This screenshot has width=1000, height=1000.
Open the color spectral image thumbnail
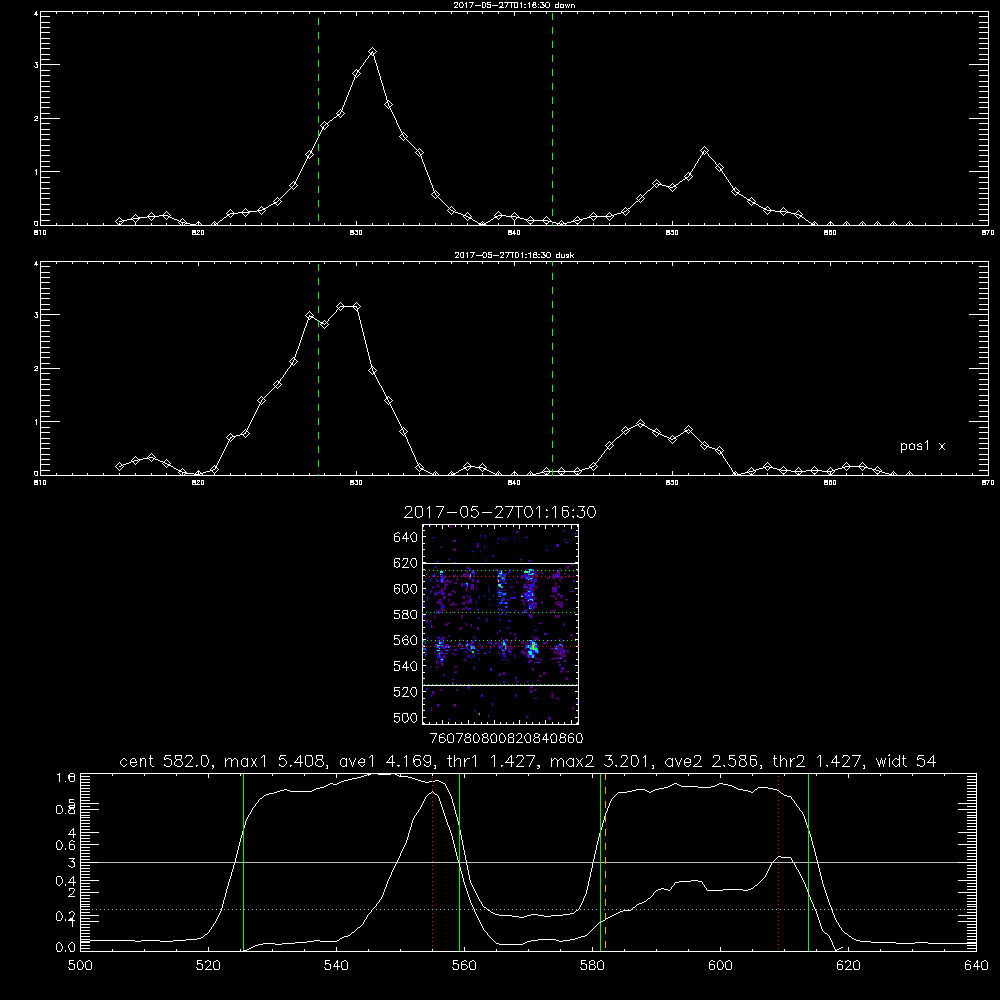pos(500,624)
